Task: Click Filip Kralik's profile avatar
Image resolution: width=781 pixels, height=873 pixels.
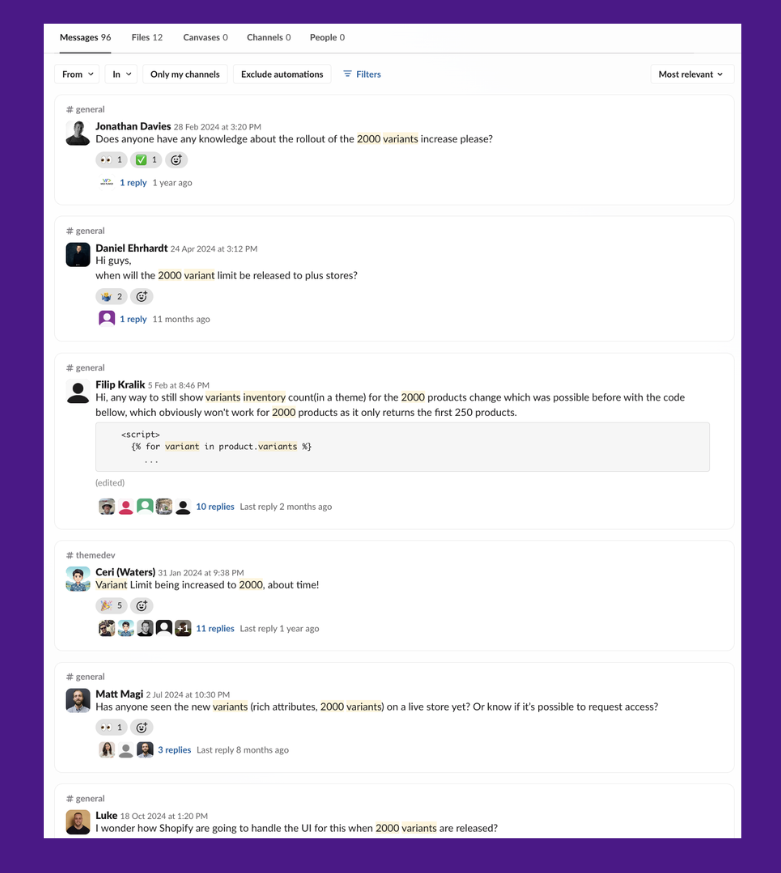Action: tap(78, 391)
